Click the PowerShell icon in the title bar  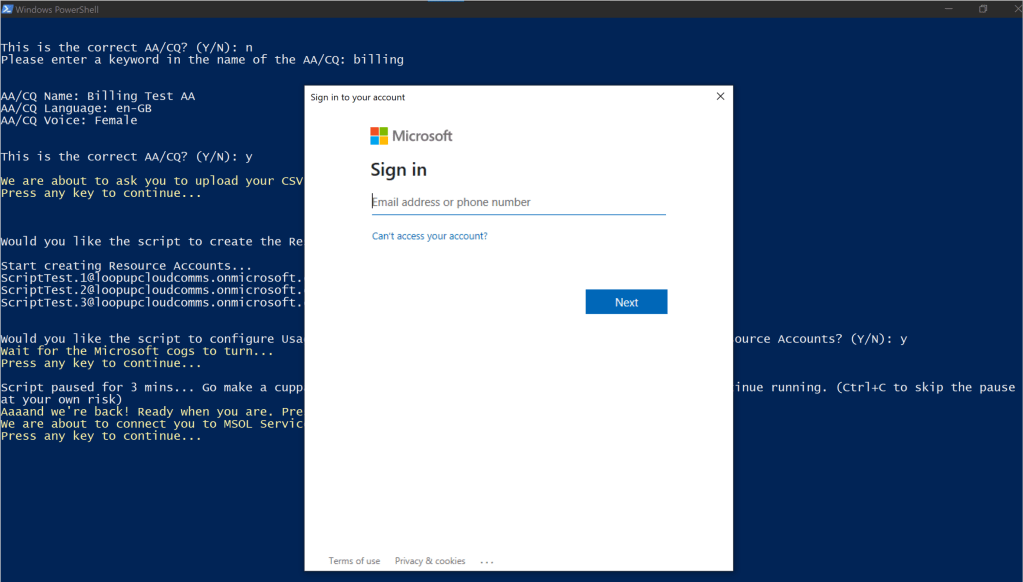tap(8, 9)
